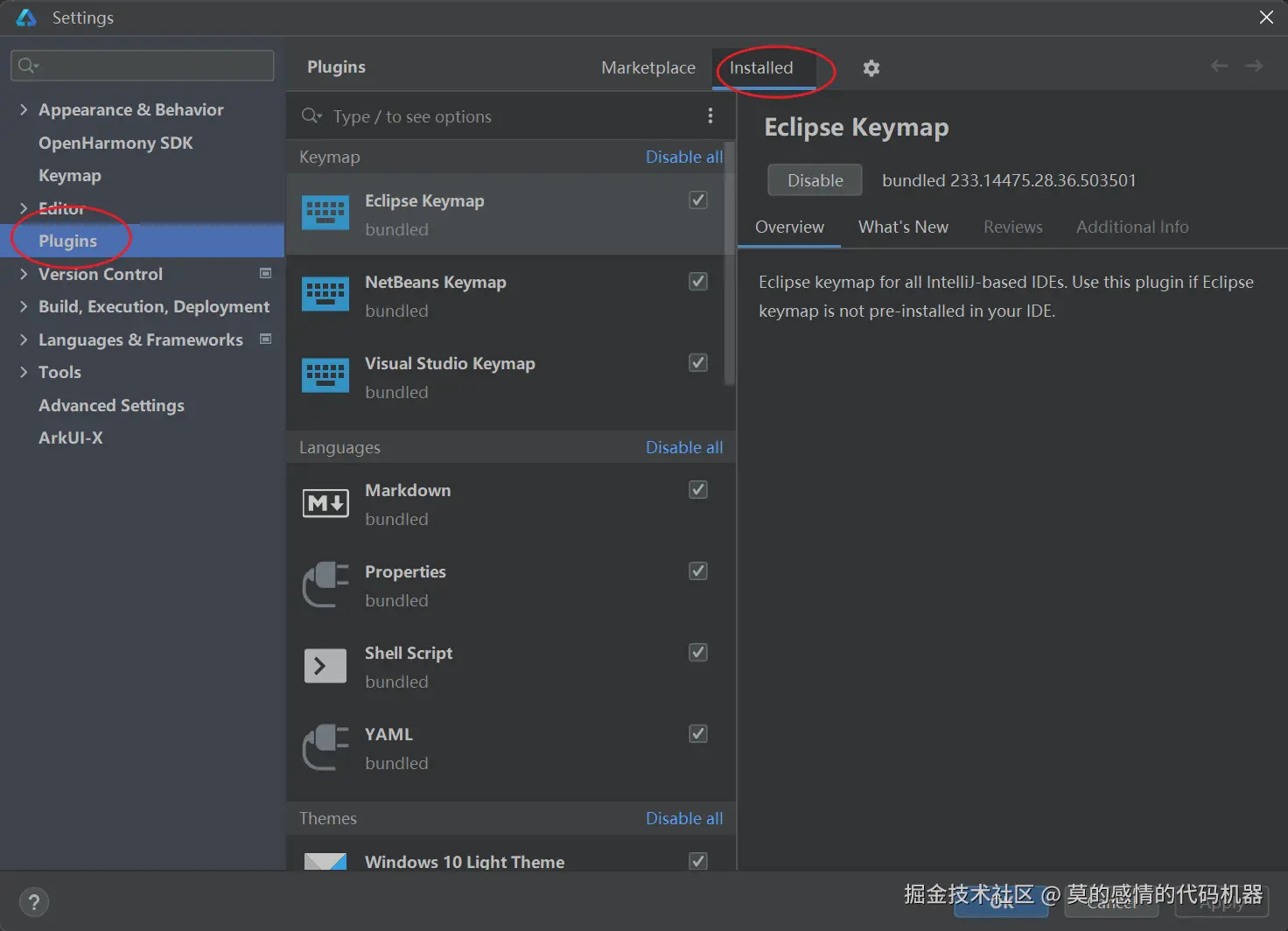
Task: Open the Additional Info tab
Action: [1132, 227]
